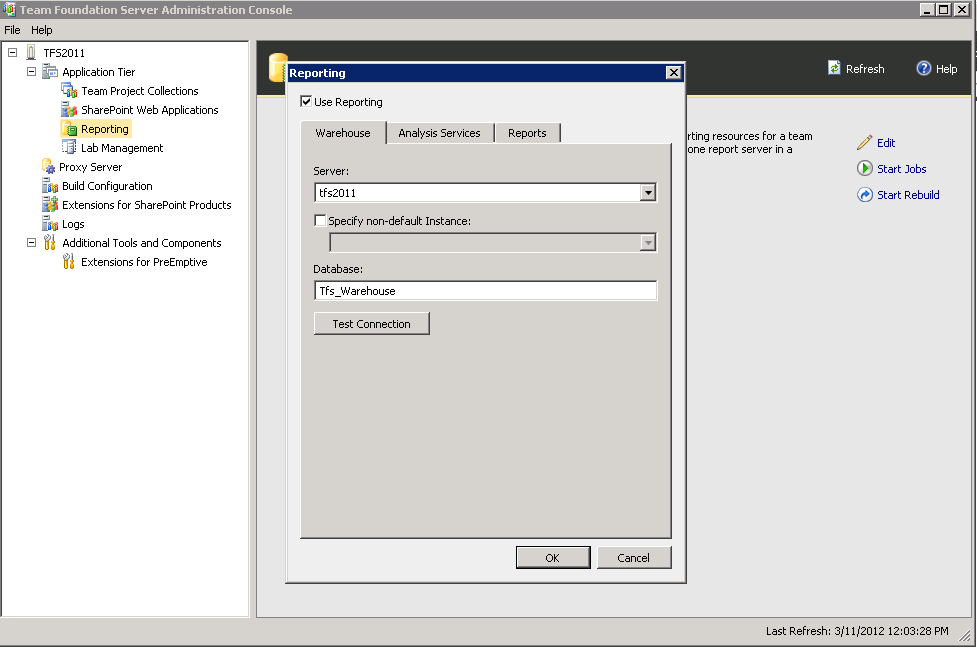Select Logs tree item

pos(73,224)
